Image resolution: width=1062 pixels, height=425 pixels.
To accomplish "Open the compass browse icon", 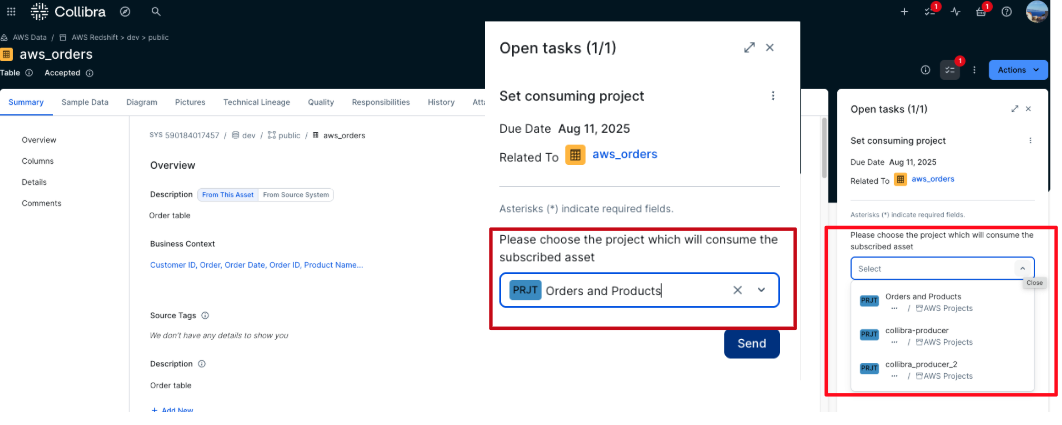I will 125,12.
